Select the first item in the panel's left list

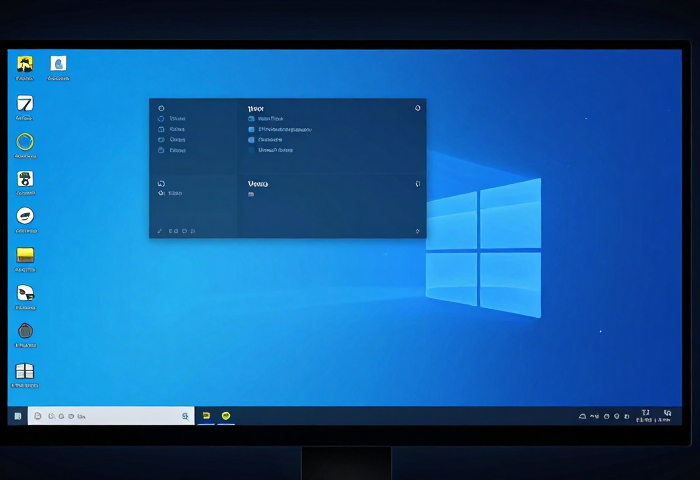tap(172, 119)
